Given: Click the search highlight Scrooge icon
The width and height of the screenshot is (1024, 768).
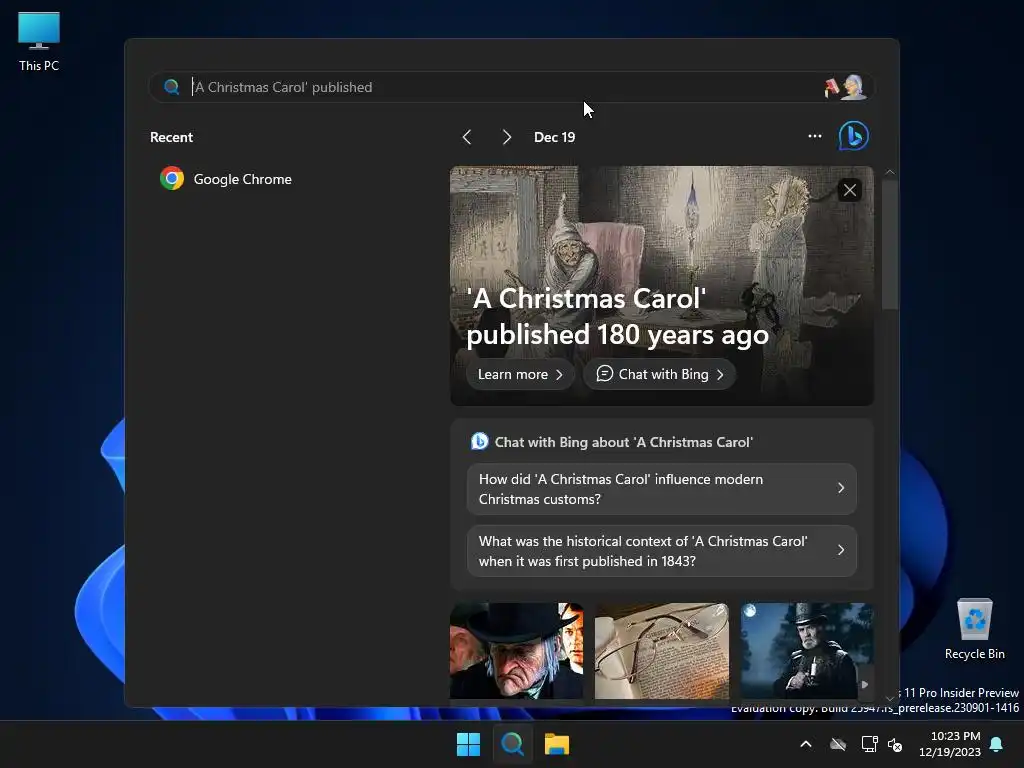Looking at the screenshot, I should pos(846,87).
